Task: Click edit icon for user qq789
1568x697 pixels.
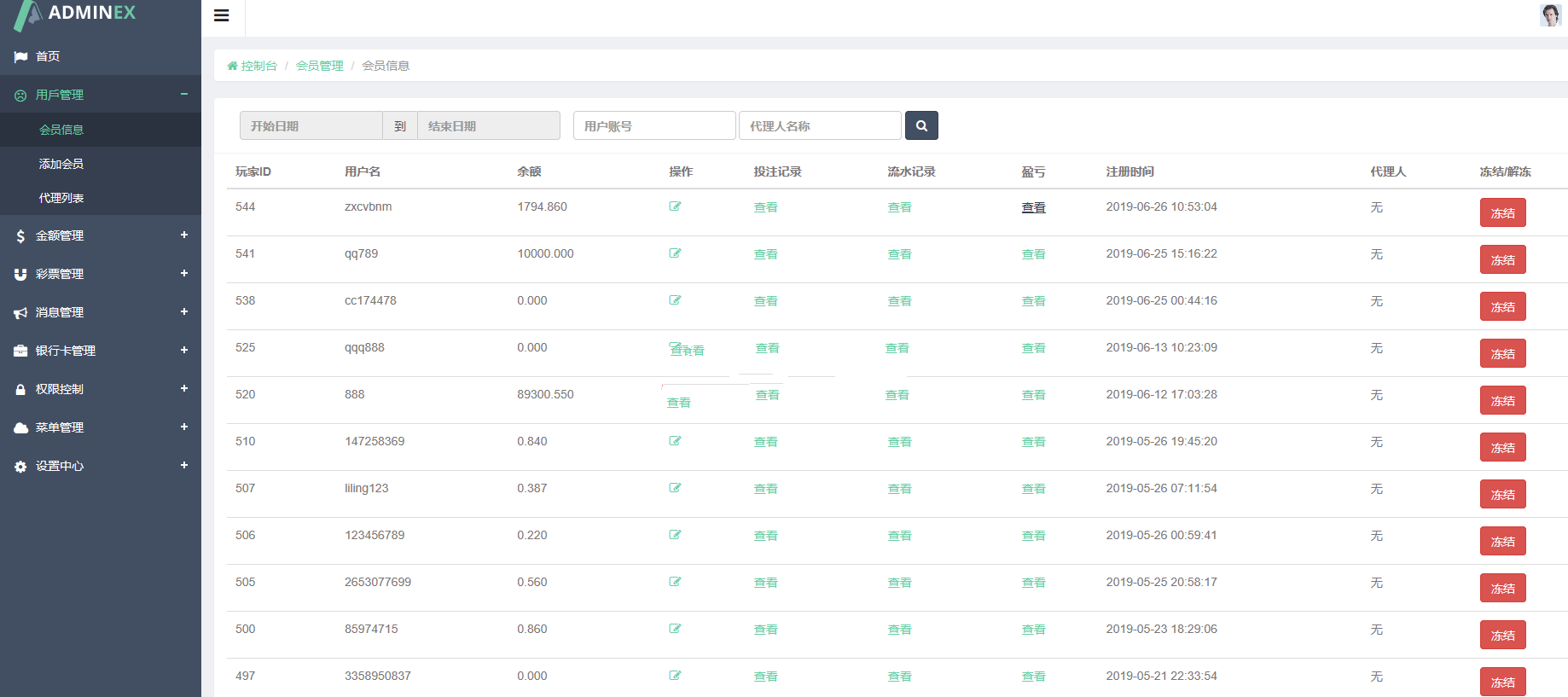Action: tap(675, 253)
